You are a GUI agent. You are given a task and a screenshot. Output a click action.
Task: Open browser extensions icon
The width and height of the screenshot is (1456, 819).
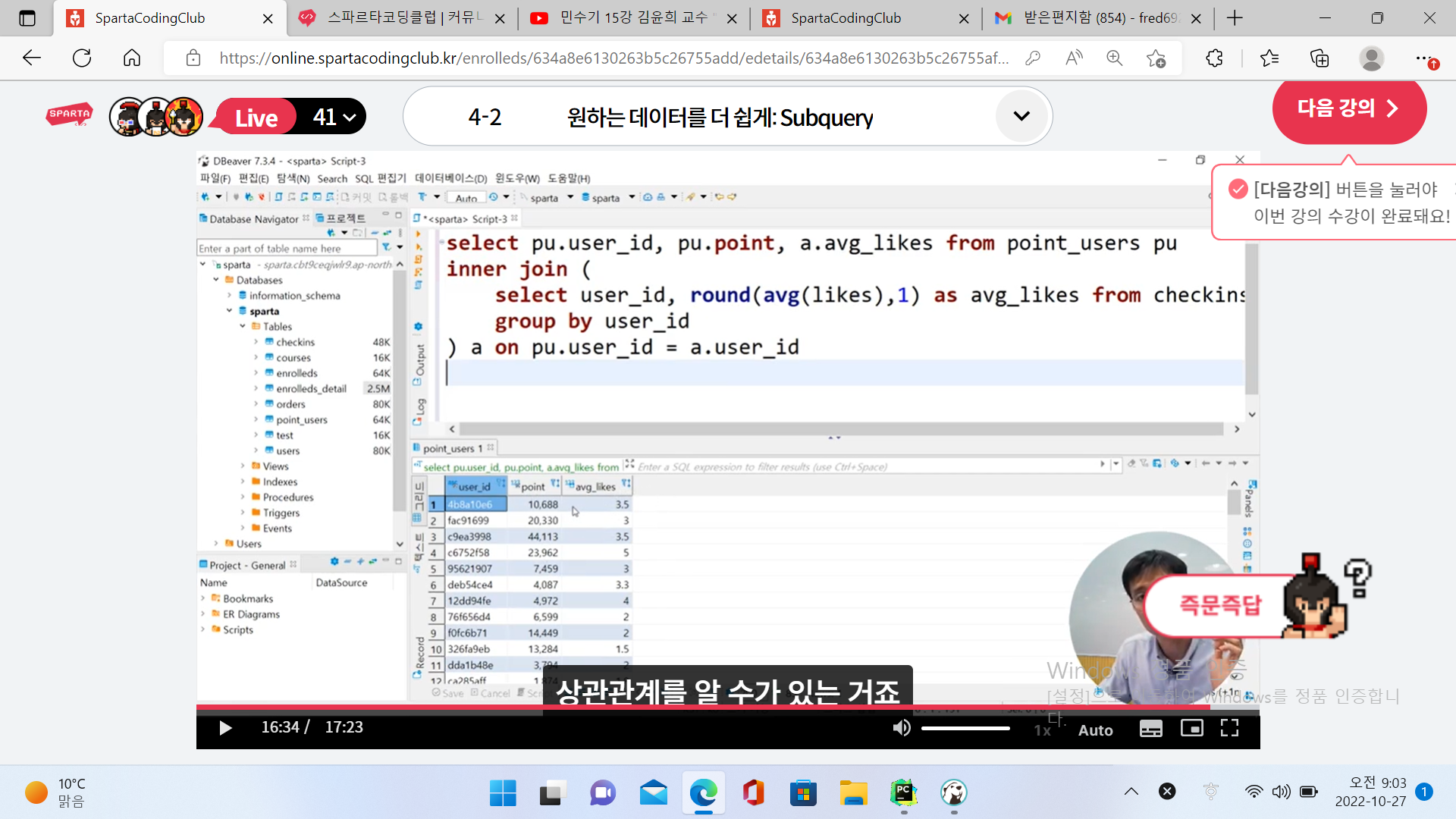click(x=1214, y=58)
